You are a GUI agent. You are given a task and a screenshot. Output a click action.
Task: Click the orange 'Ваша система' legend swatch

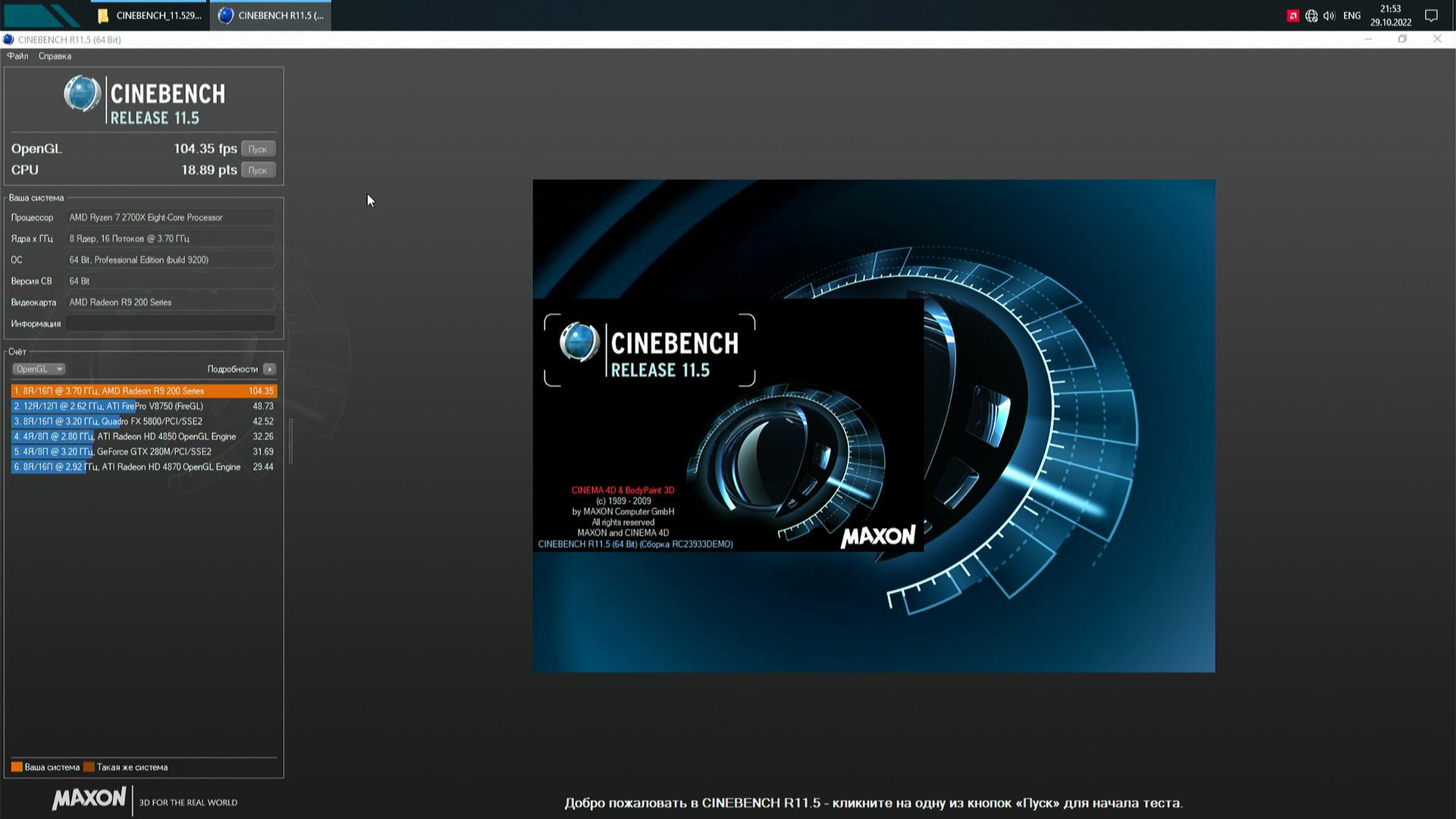pos(17,767)
